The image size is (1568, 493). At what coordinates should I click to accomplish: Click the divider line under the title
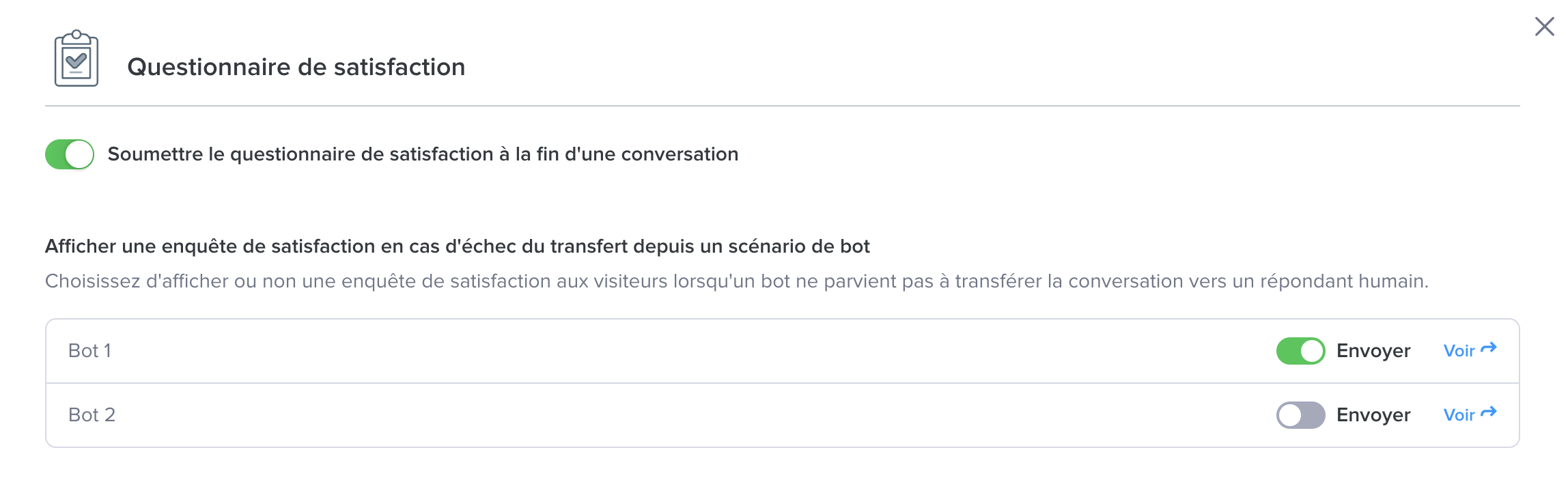pos(782,106)
